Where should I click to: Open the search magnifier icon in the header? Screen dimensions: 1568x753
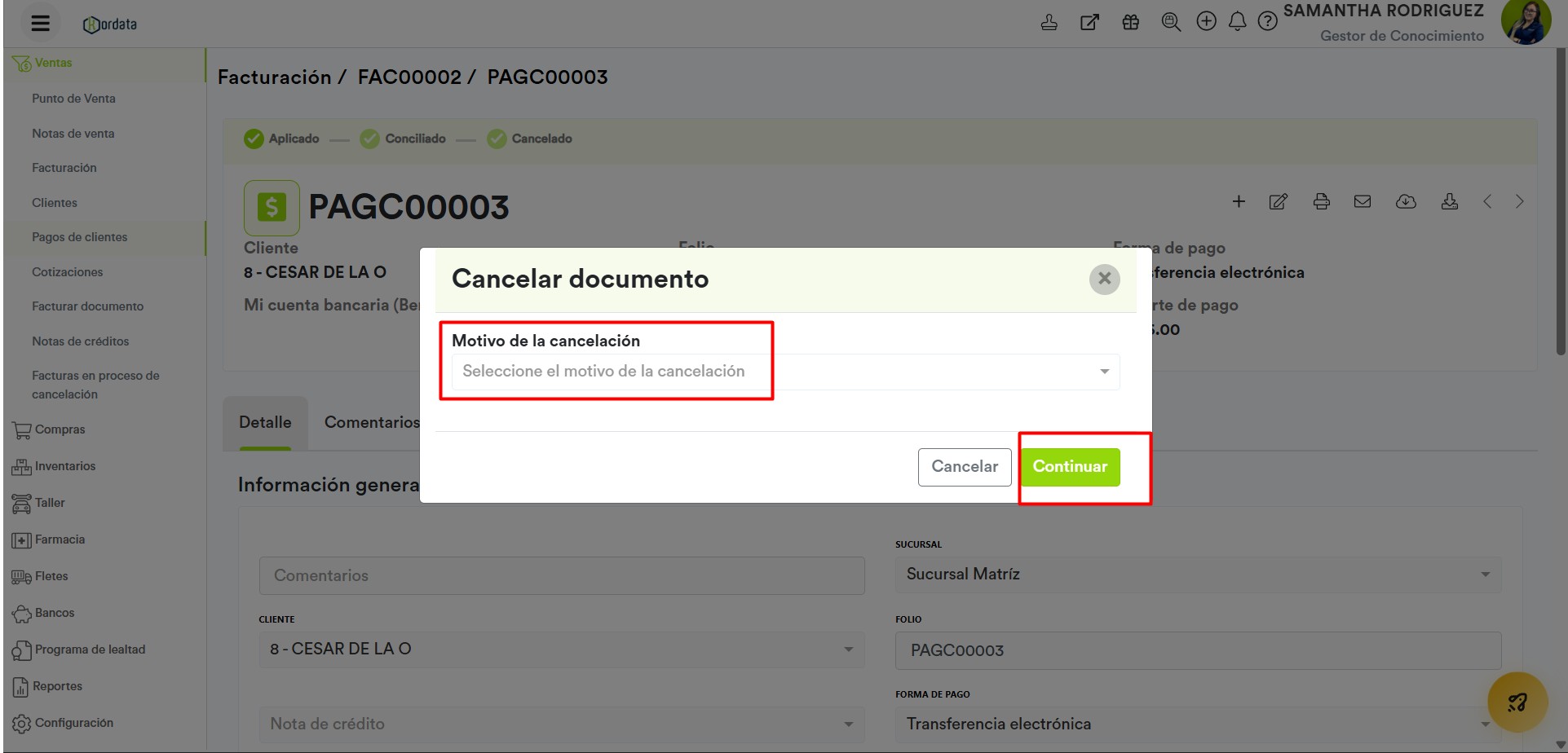tap(1171, 22)
